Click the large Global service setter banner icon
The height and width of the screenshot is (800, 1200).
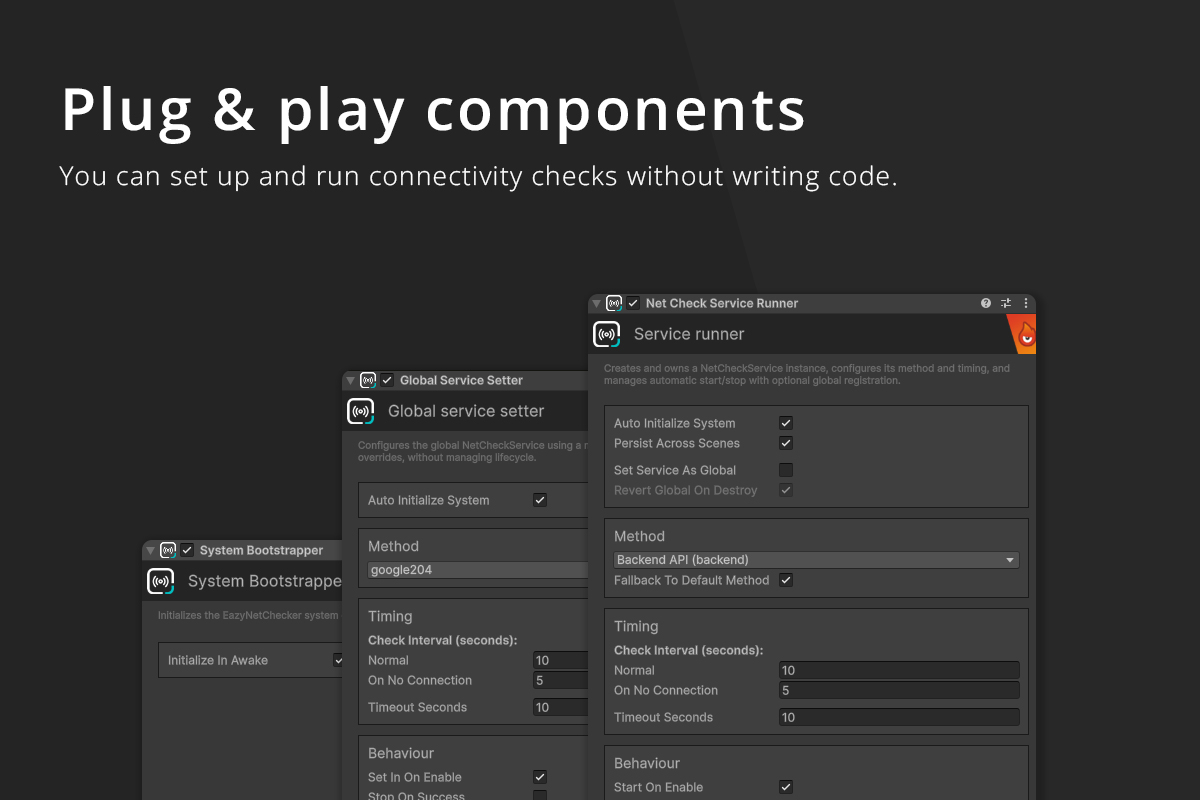pos(361,411)
